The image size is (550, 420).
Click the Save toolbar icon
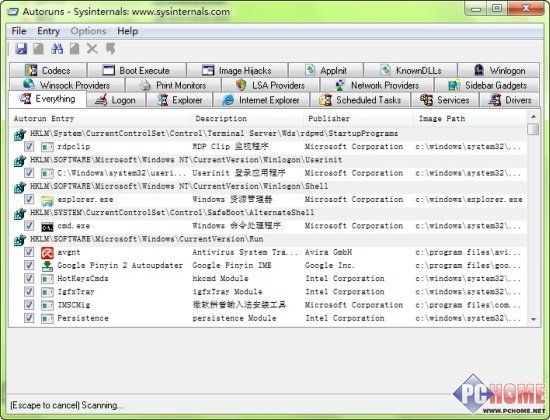coord(21,49)
